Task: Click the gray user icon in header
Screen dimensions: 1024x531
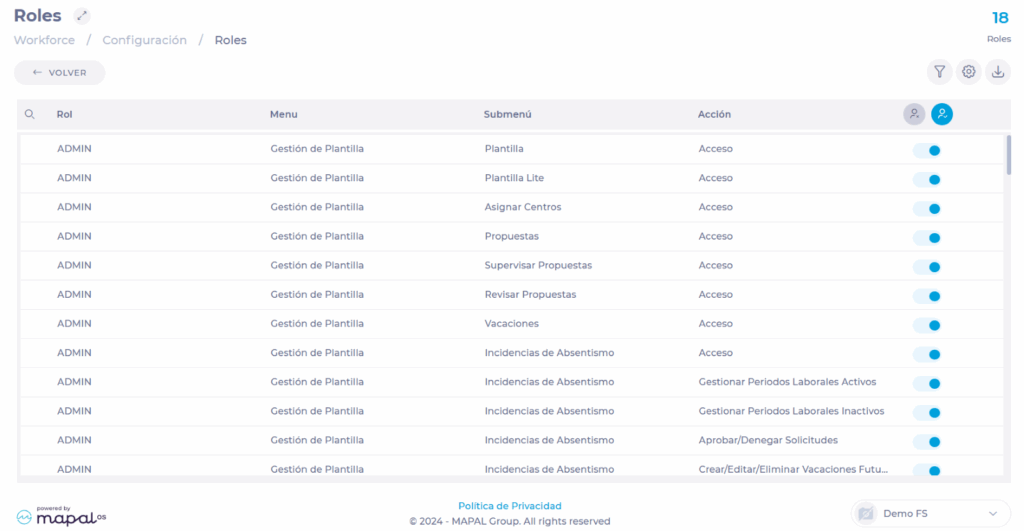Action: tap(914, 114)
